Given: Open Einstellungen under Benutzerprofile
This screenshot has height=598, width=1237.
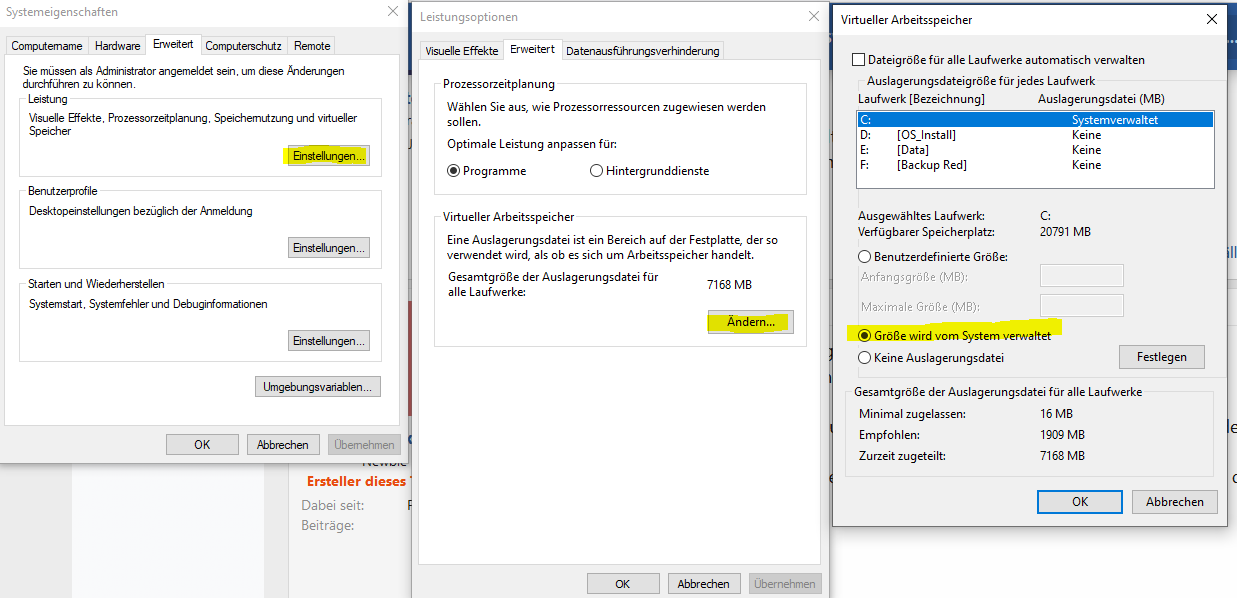Looking at the screenshot, I should (328, 247).
